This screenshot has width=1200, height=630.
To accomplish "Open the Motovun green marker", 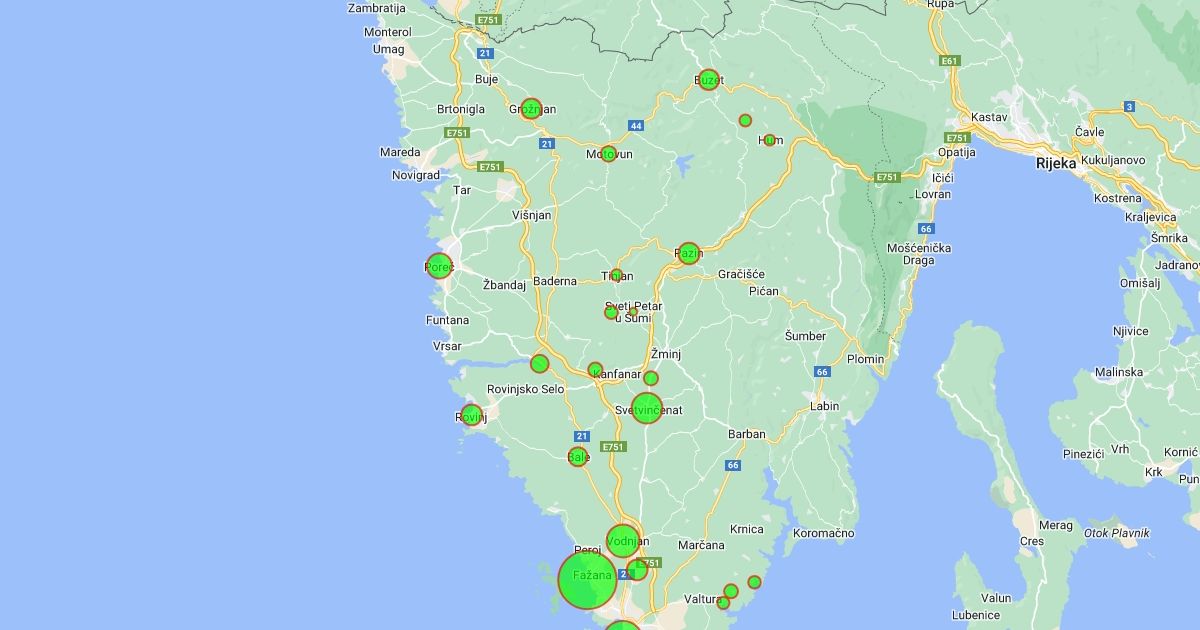I will click(608, 154).
